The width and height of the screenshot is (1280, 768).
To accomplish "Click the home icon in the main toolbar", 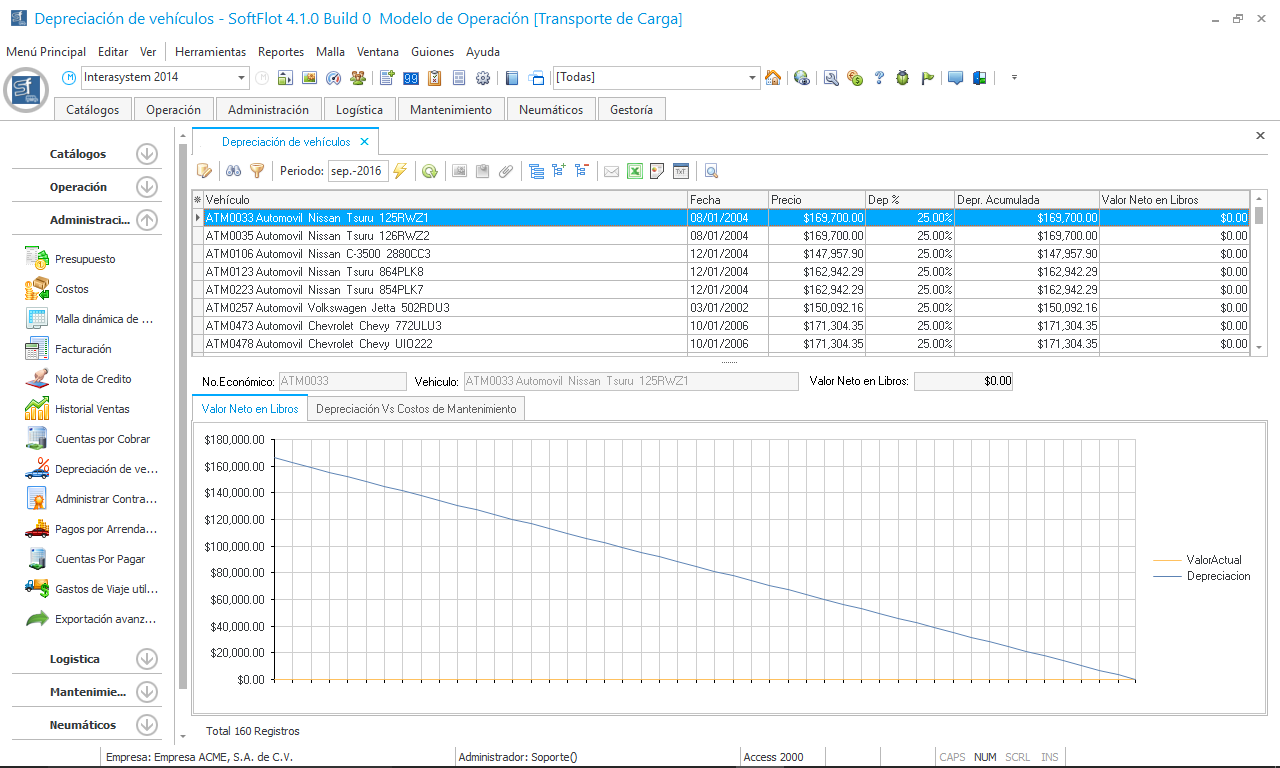I will [x=773, y=78].
